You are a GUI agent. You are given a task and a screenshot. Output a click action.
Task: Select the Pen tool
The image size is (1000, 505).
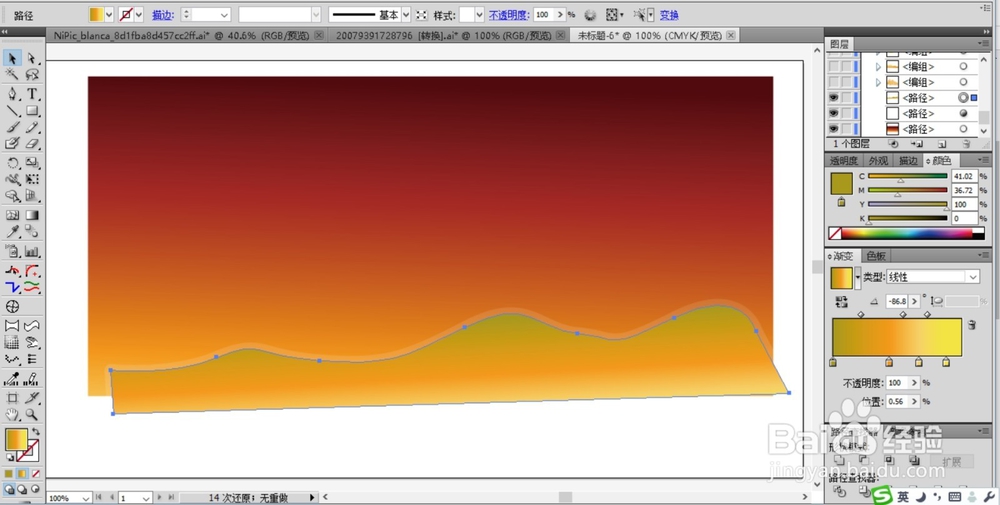(x=12, y=94)
